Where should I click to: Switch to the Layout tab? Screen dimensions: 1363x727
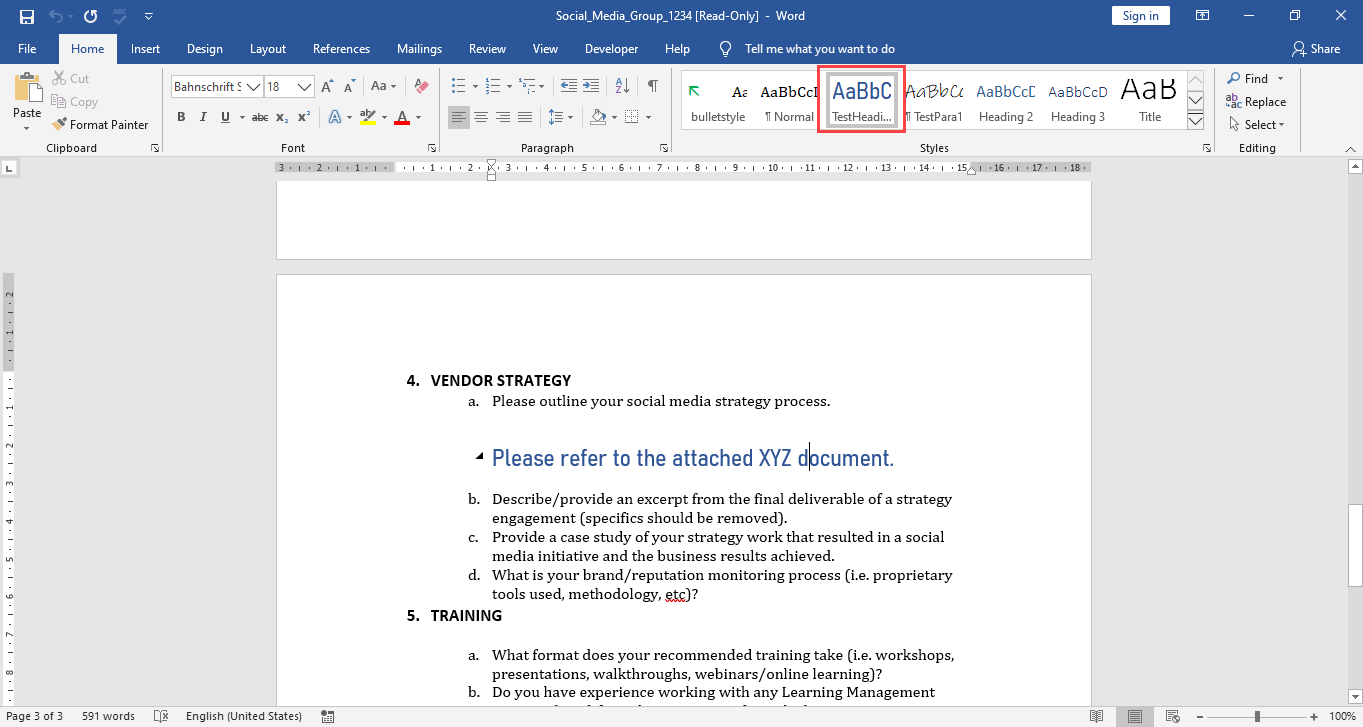click(x=268, y=48)
